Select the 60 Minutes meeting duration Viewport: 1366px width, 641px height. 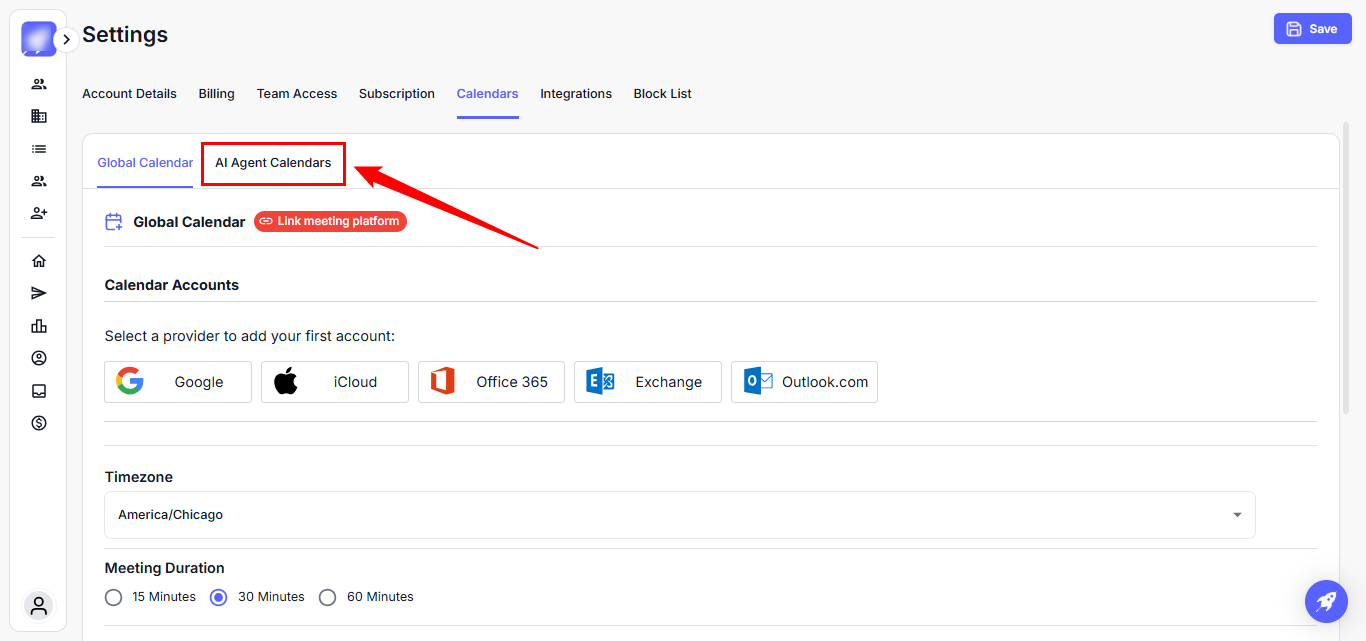point(327,597)
